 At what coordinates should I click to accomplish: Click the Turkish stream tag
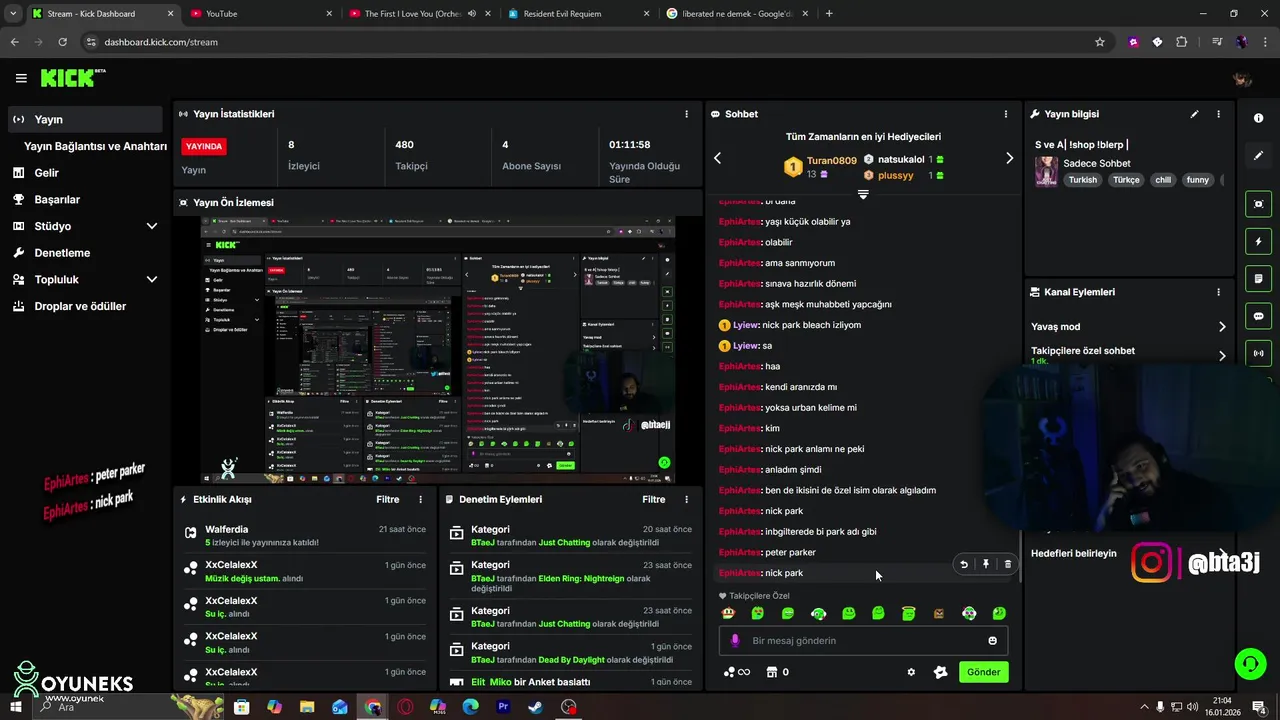pyautogui.click(x=1082, y=180)
